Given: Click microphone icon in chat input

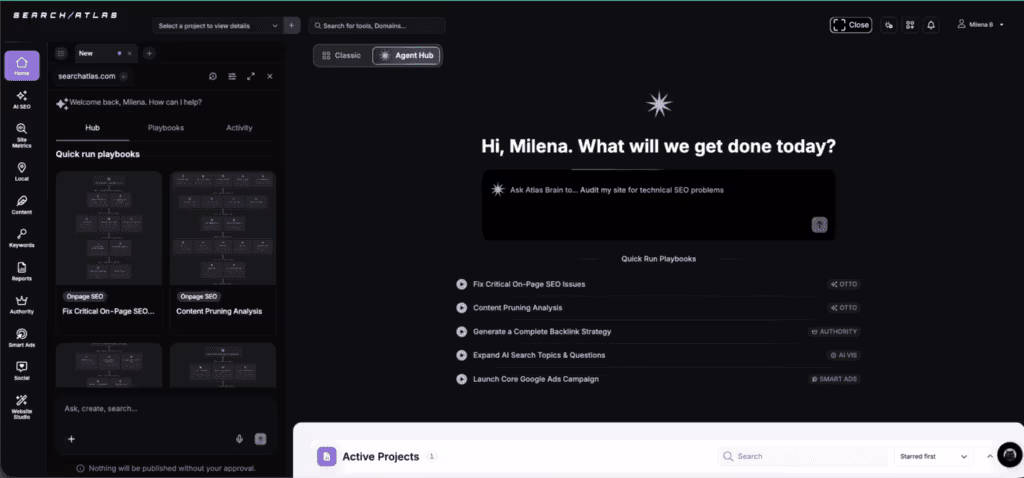Looking at the screenshot, I should [239, 439].
